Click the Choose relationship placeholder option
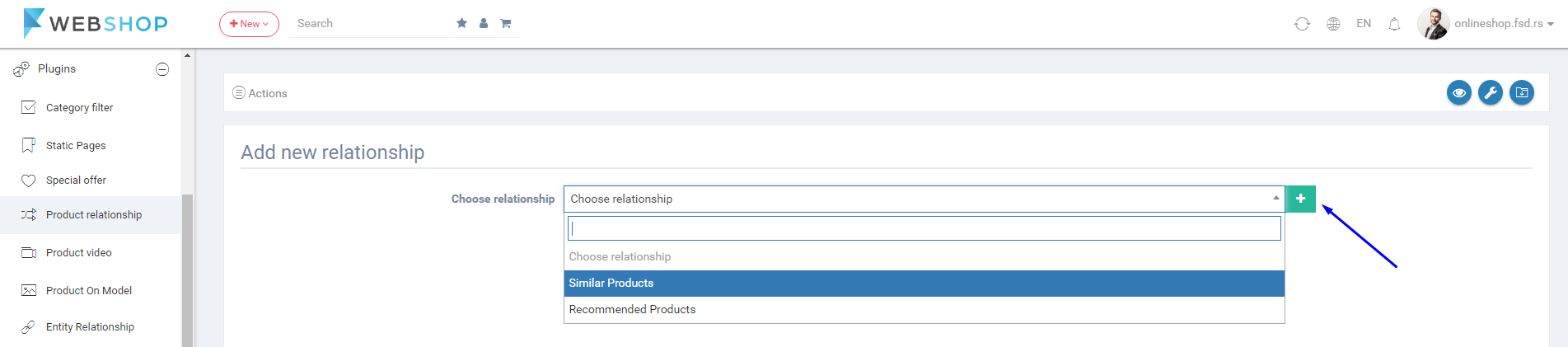Image resolution: width=1568 pixels, height=347 pixels. [x=924, y=256]
